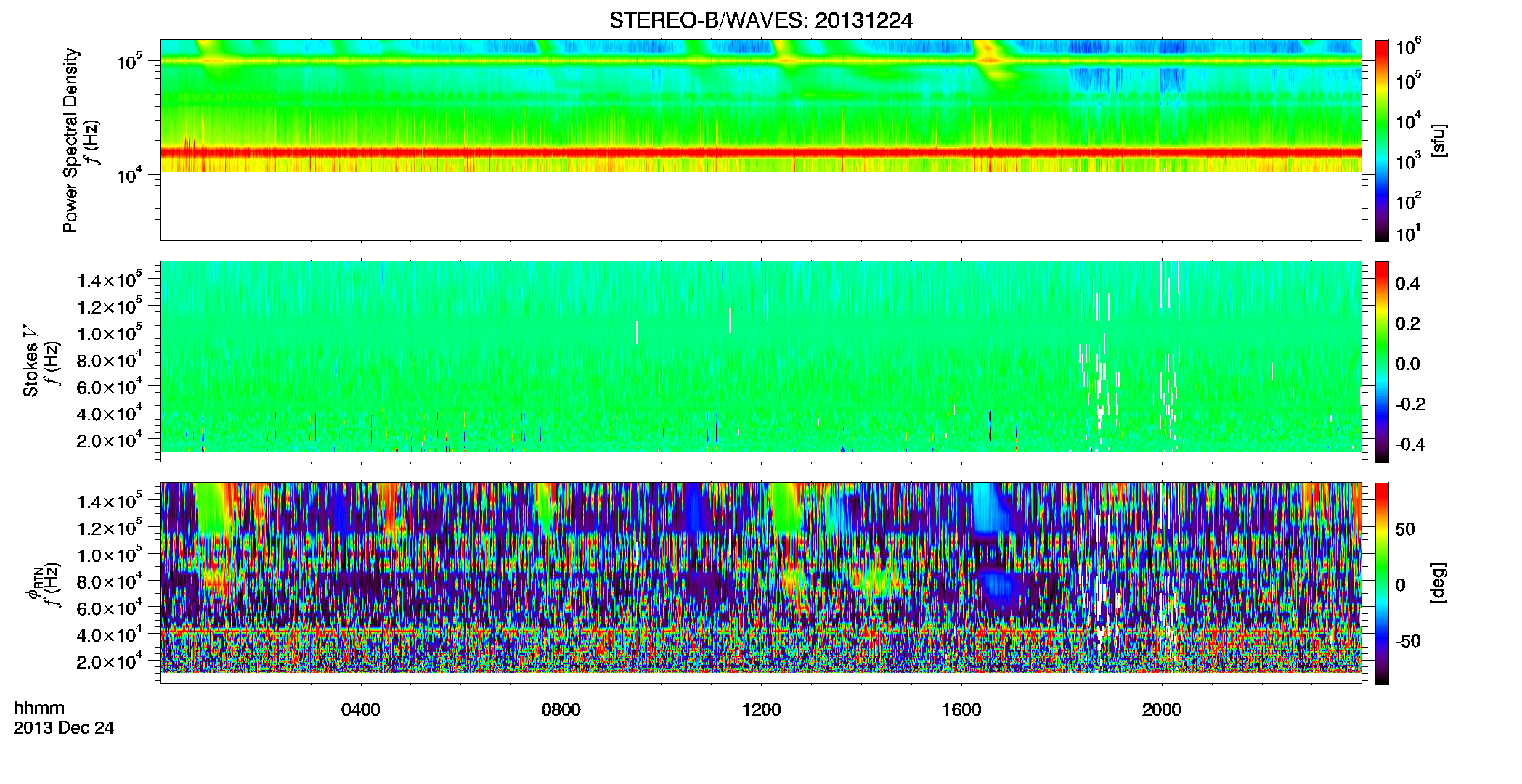The image size is (1522, 784).
Task: Select the hhmm axis caption
Action: pos(39,708)
